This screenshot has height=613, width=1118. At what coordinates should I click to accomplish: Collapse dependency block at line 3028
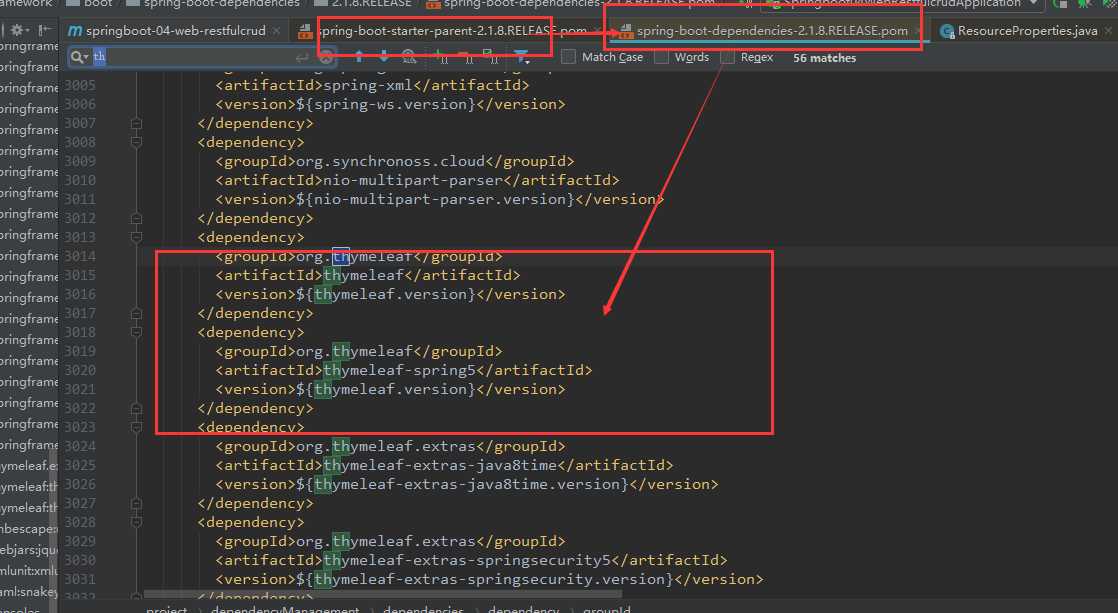click(x=136, y=522)
